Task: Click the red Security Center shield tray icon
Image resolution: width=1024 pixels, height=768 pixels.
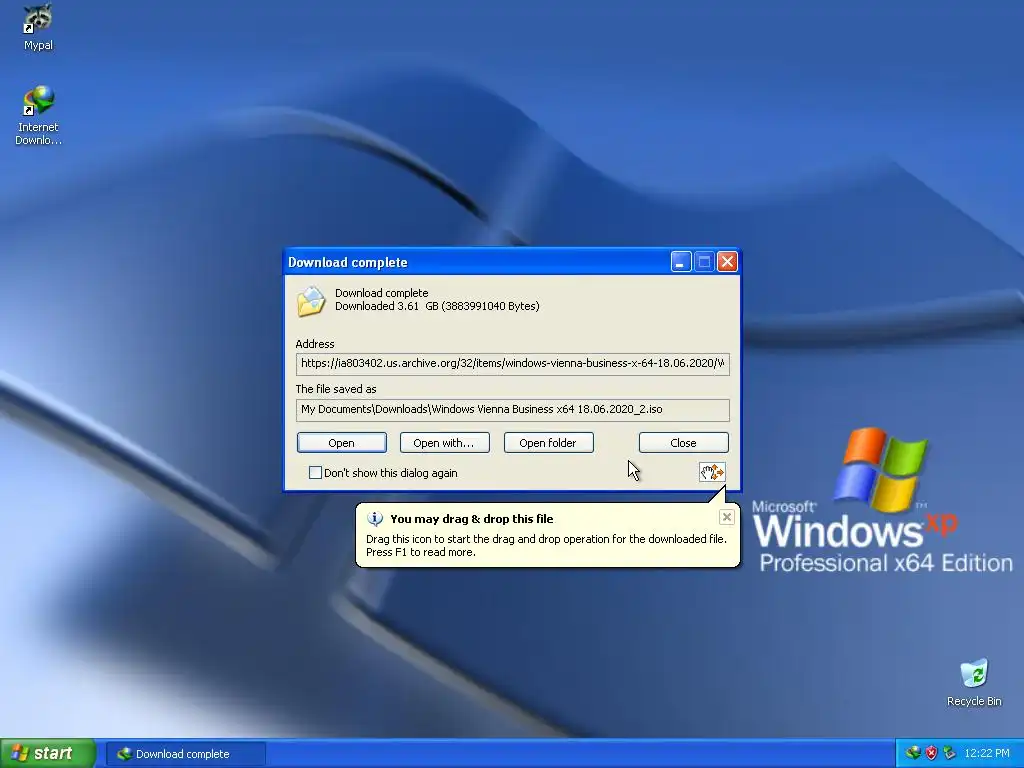Action: point(931,753)
